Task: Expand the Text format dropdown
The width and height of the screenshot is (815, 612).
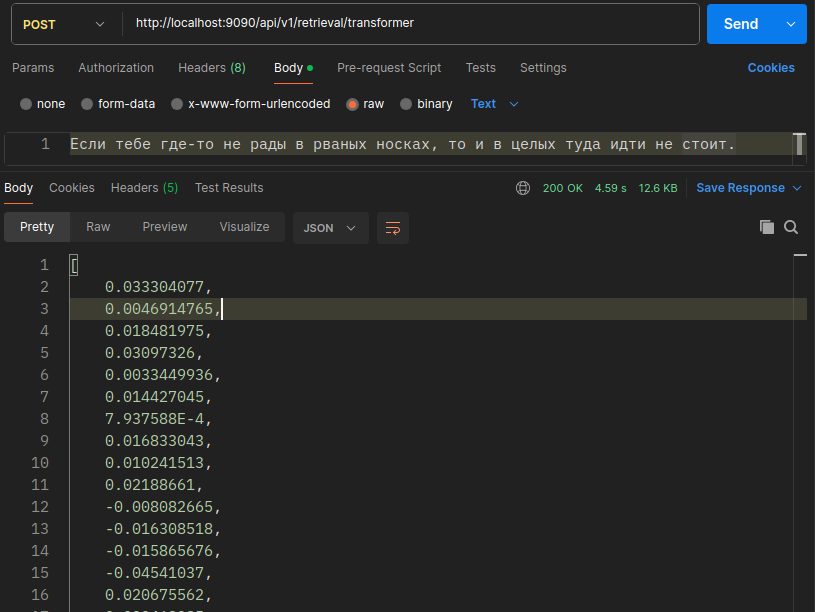Action: pyautogui.click(x=495, y=104)
